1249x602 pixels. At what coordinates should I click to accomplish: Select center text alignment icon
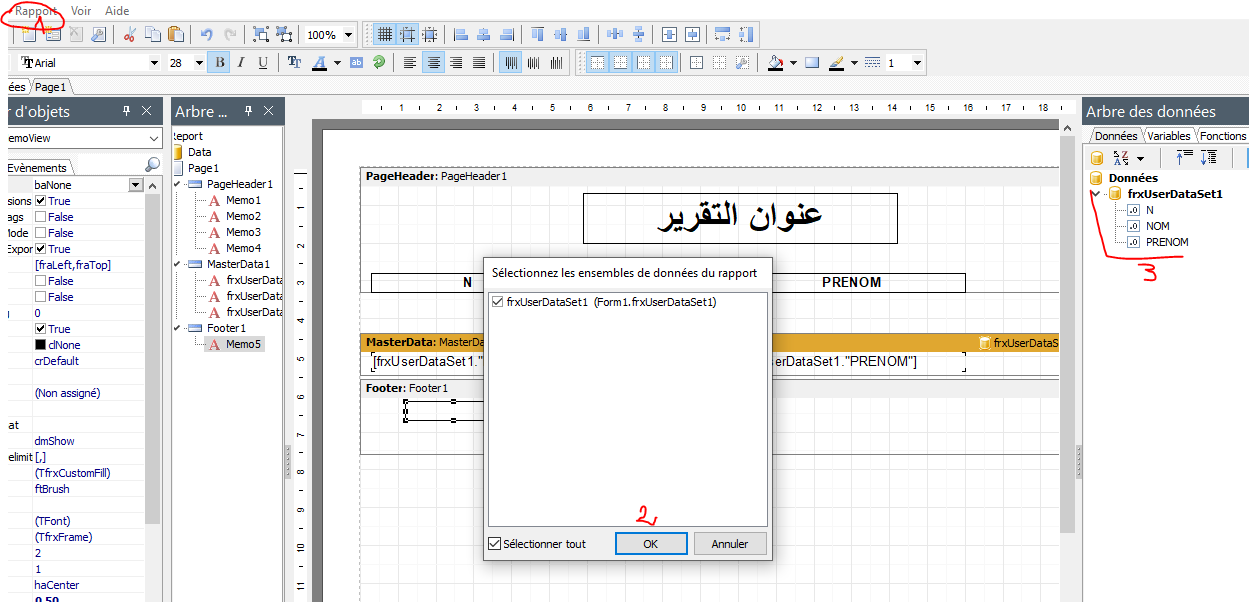[x=434, y=62]
